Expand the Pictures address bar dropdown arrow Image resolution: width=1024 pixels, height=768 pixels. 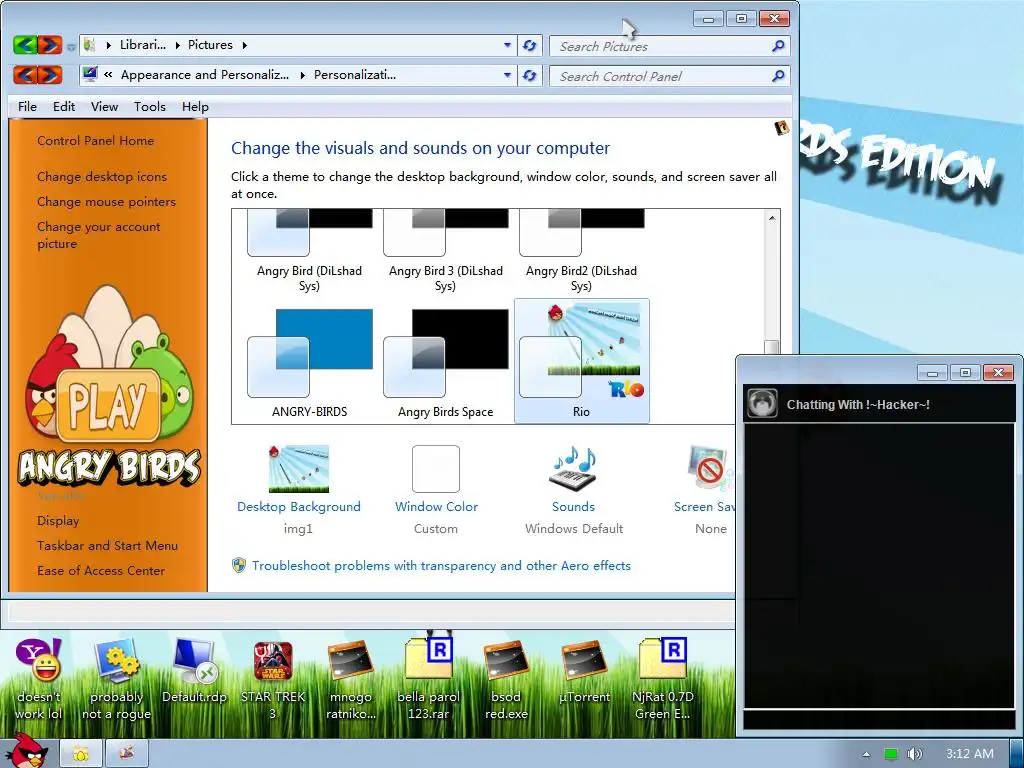click(507, 45)
